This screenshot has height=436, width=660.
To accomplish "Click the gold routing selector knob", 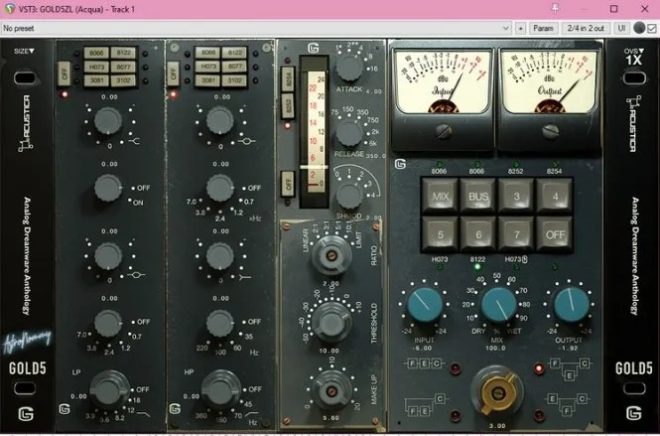I will [498, 391].
